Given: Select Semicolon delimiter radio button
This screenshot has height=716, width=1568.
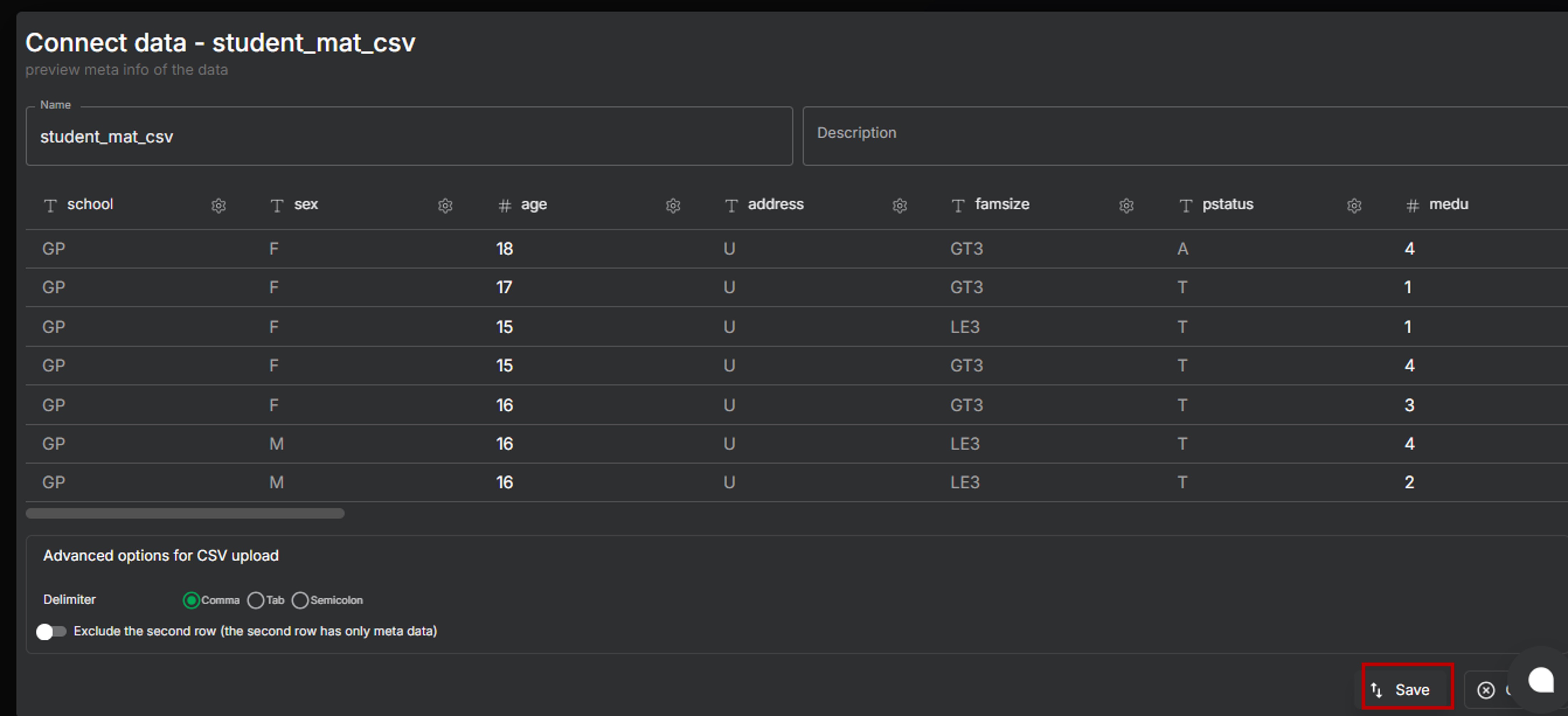Looking at the screenshot, I should [300, 600].
